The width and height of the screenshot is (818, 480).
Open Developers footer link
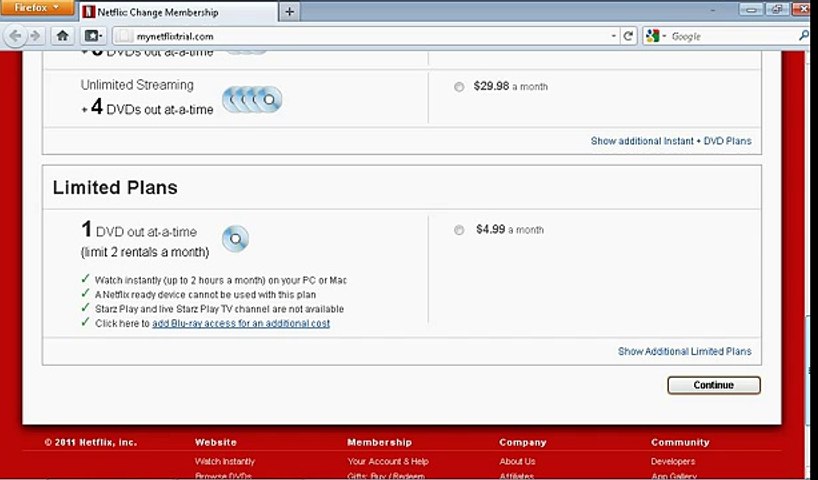[673, 461]
